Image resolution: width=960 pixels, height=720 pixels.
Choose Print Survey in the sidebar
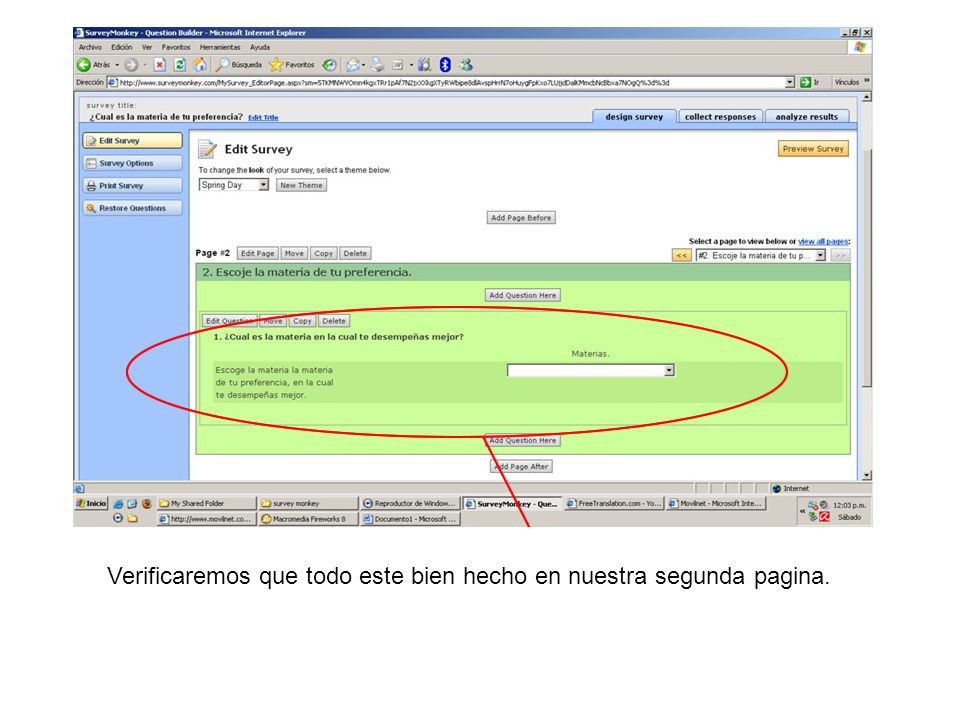(x=132, y=186)
